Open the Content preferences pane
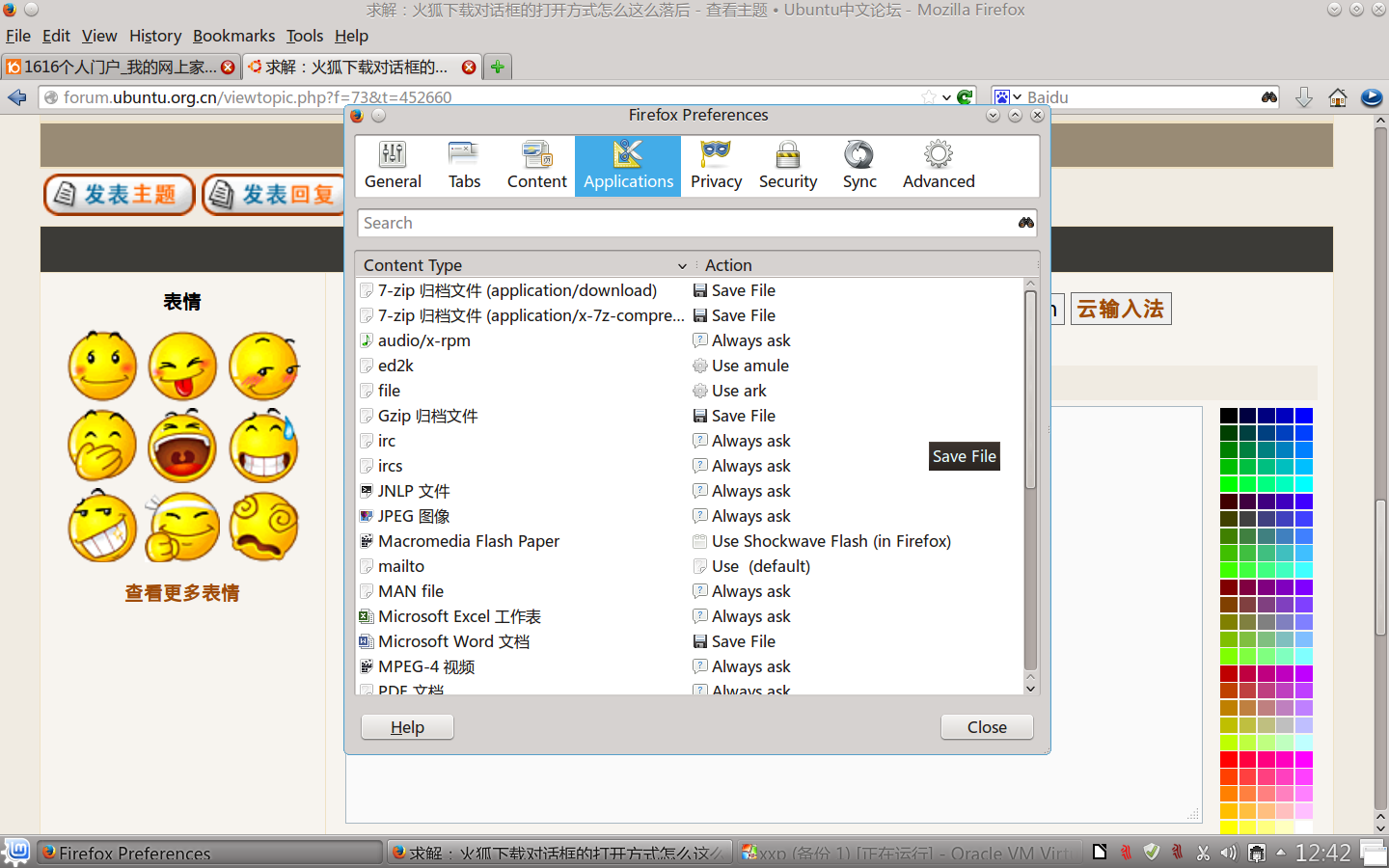 537,166
